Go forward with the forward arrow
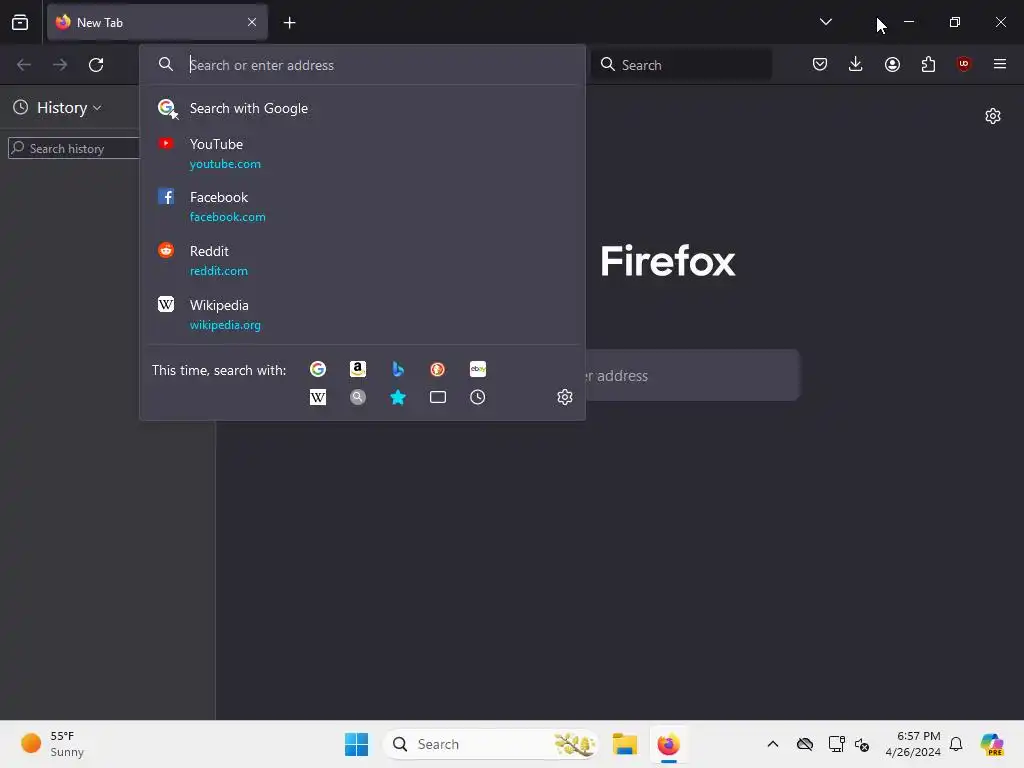Screen dimensions: 1024x768 pyautogui.click(x=60, y=65)
